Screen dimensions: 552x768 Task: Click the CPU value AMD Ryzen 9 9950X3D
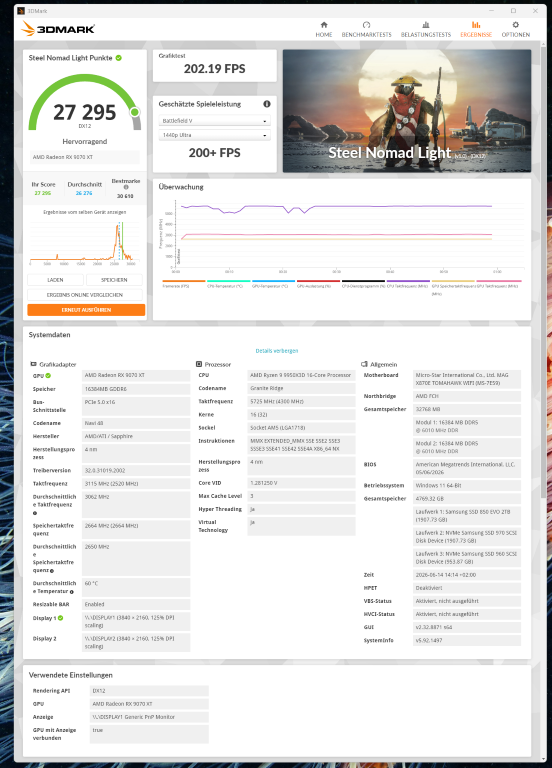click(x=301, y=375)
